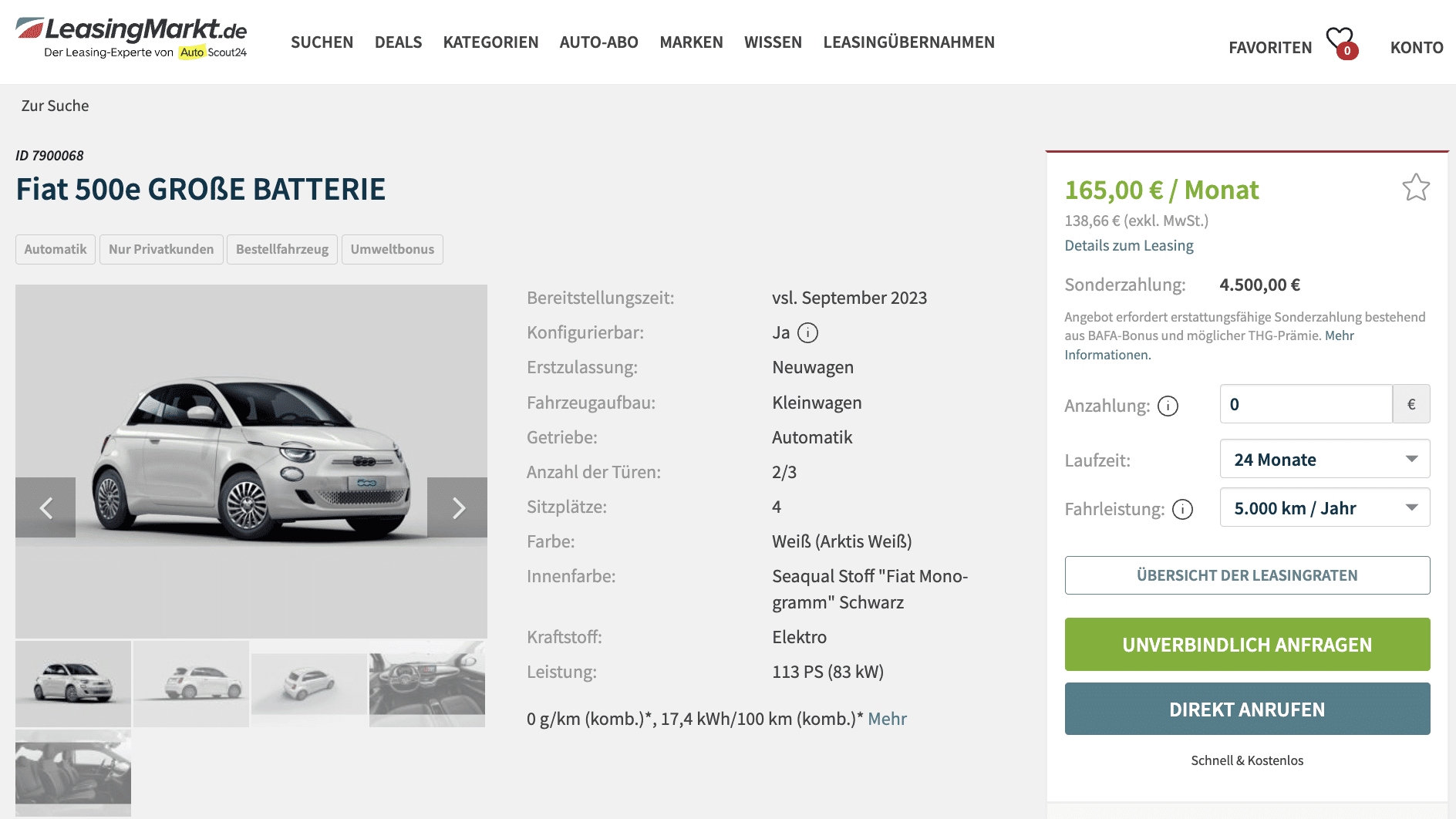Click the Bestellfahrzeug tag
Image resolution: width=1456 pixels, height=819 pixels.
pos(282,249)
